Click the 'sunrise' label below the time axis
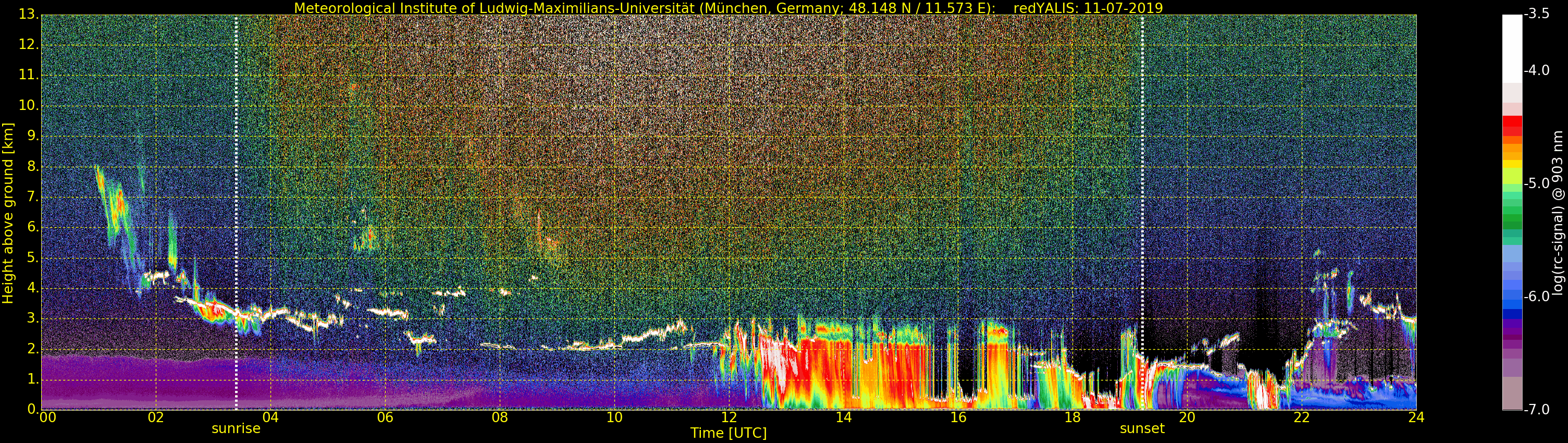 (236, 428)
